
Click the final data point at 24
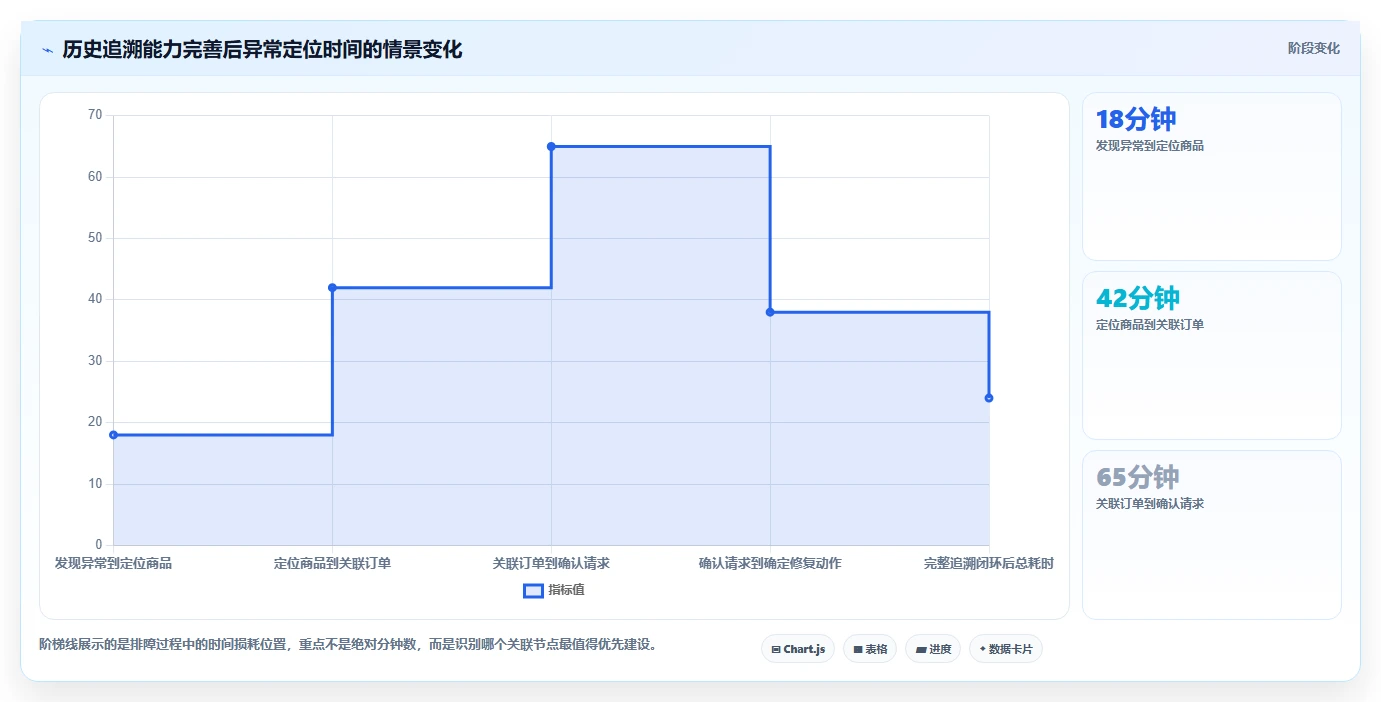(989, 398)
